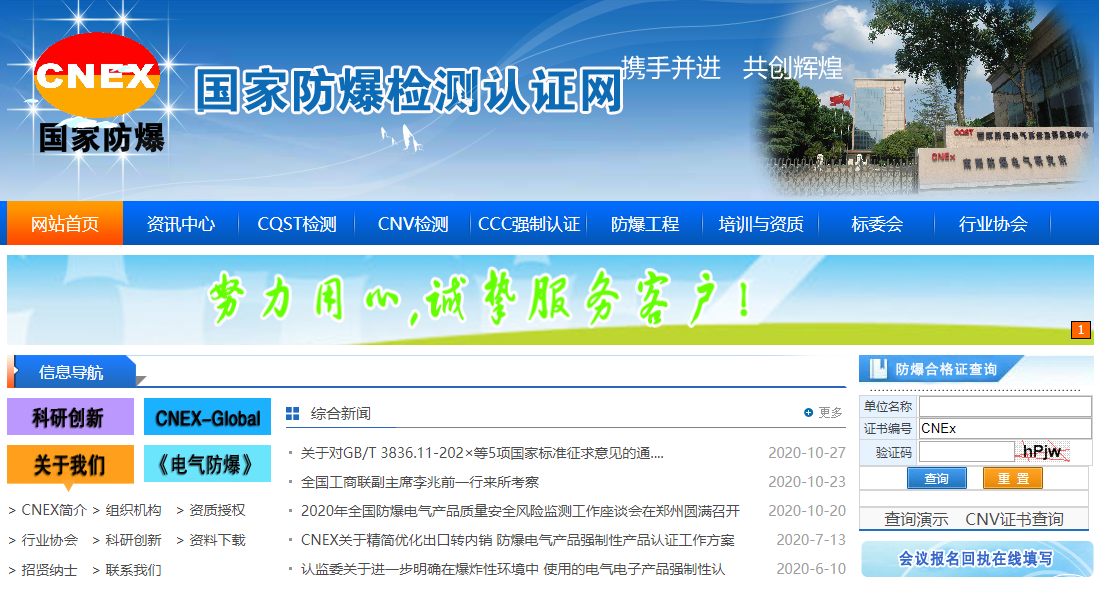The height and width of the screenshot is (589, 1099).
Task: Open news about GB/T 3836.11-202× standards
Action: [x=482, y=453]
